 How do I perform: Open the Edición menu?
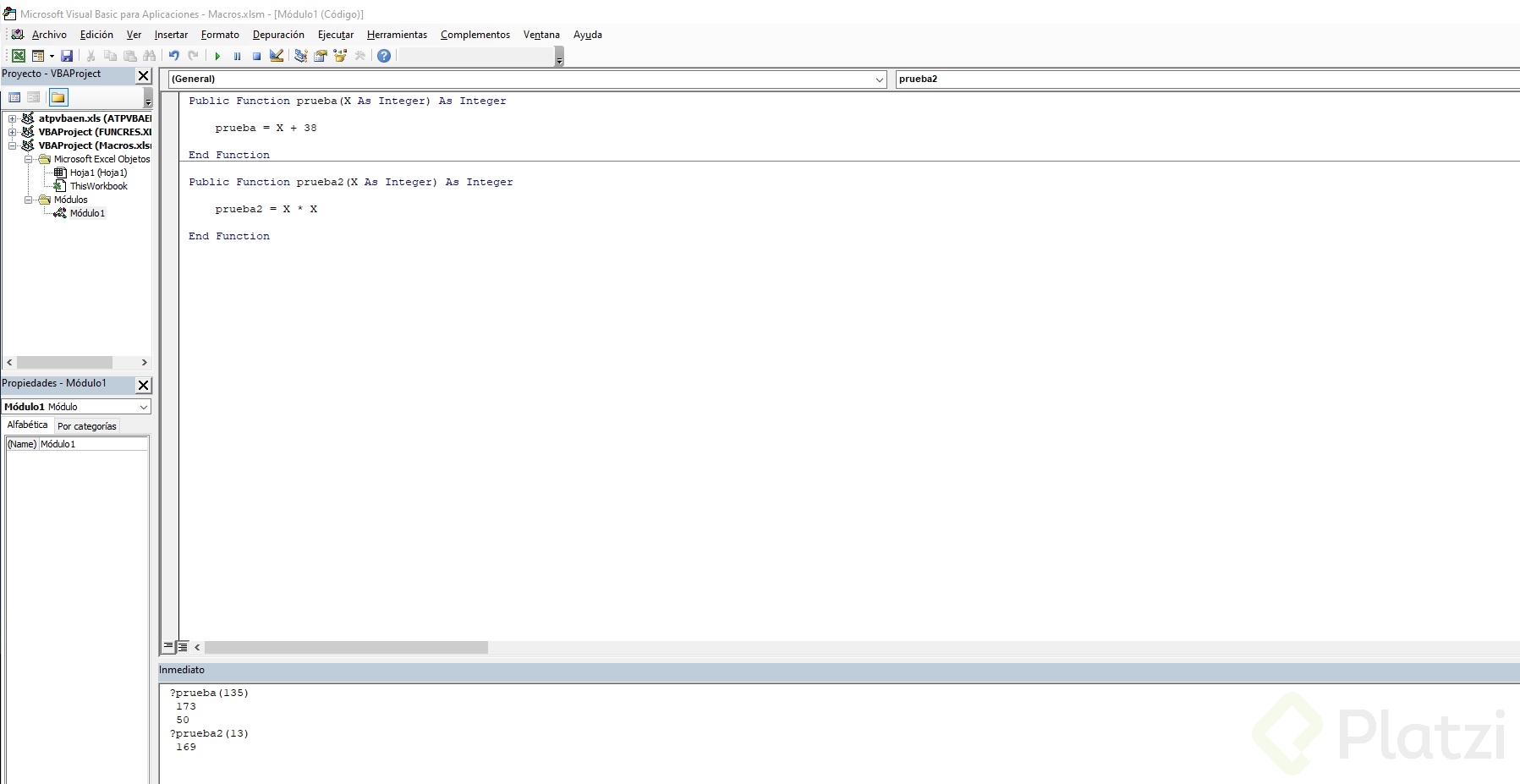(96, 35)
